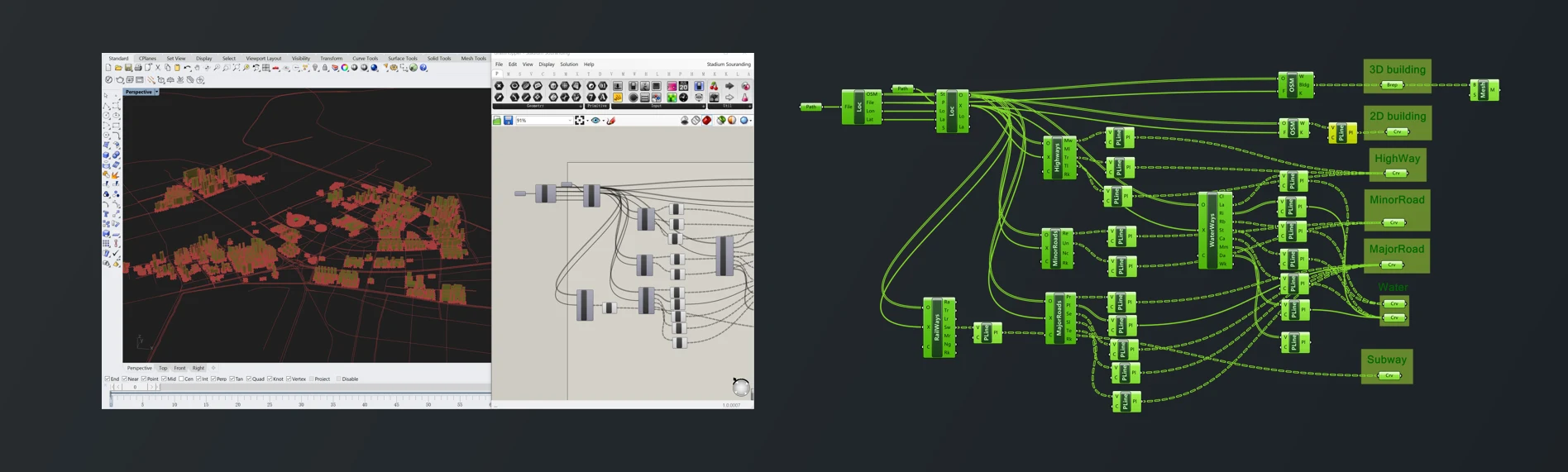
Task: Toggle the Quad osnap checkbox
Action: click(249, 379)
